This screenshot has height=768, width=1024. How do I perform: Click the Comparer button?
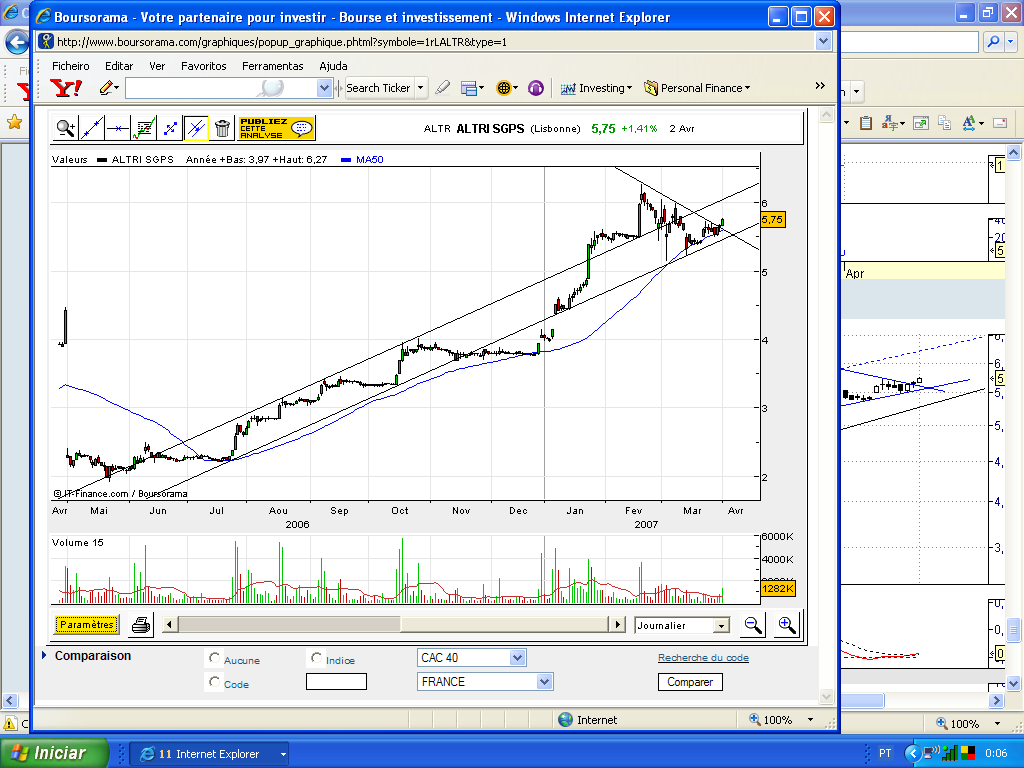point(690,682)
